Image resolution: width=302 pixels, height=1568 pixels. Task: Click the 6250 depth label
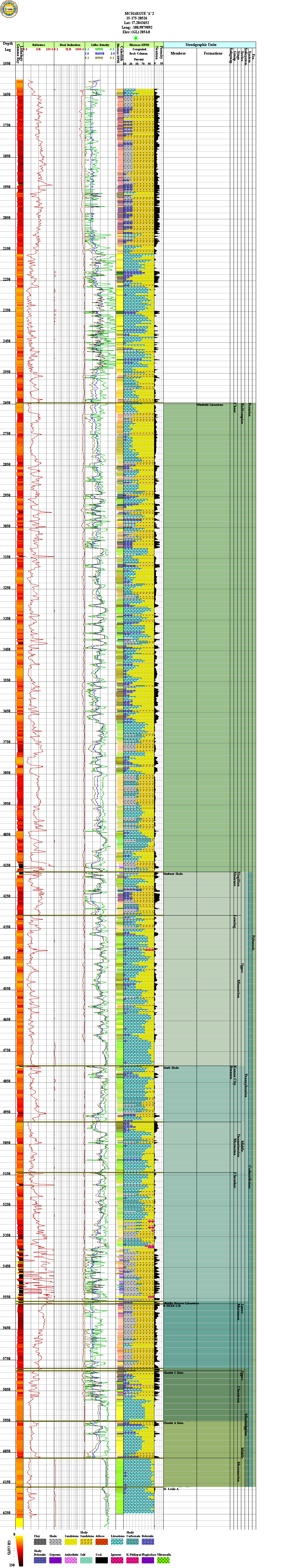7,1512
